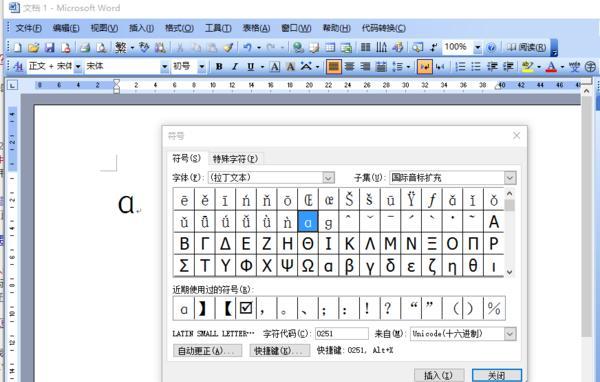
Task: Set line spacing with toolbar icon
Action: pyautogui.click(x=398, y=67)
